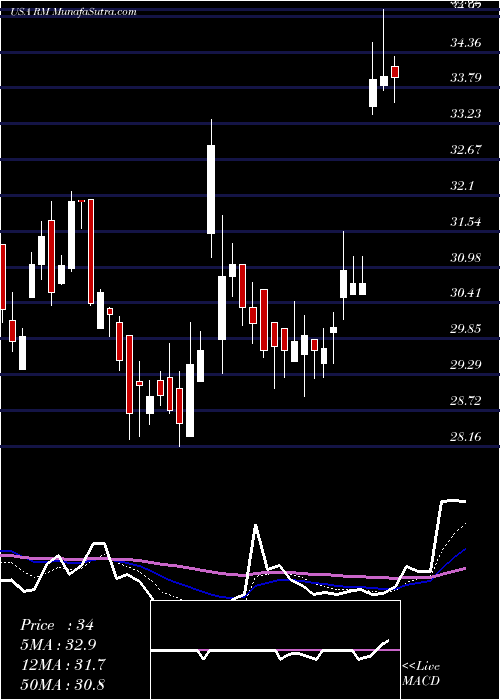
Task: Click the <<Live MACD label
Action: pyautogui.click(x=421, y=673)
